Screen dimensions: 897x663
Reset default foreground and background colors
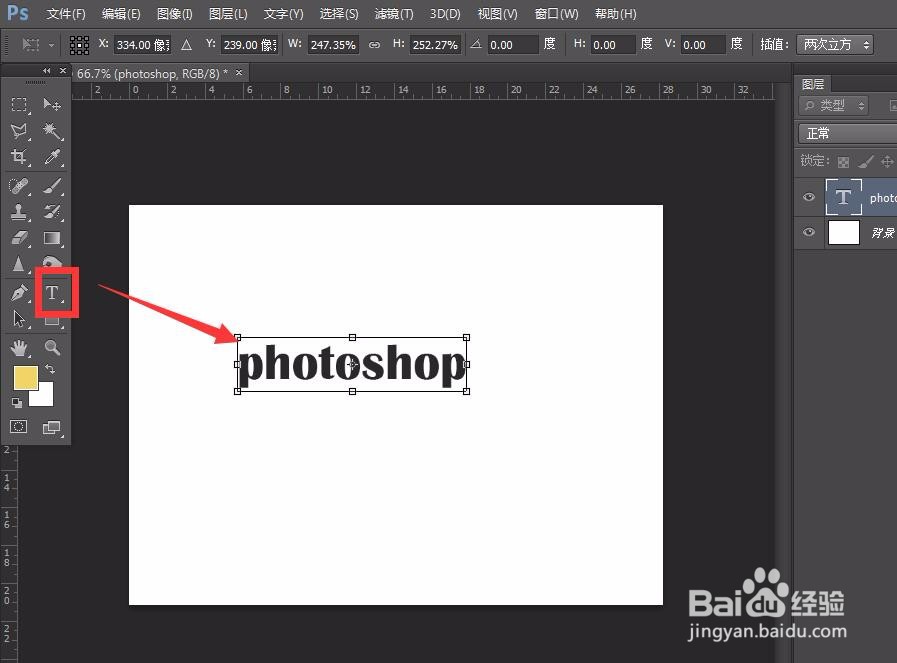tap(17, 403)
